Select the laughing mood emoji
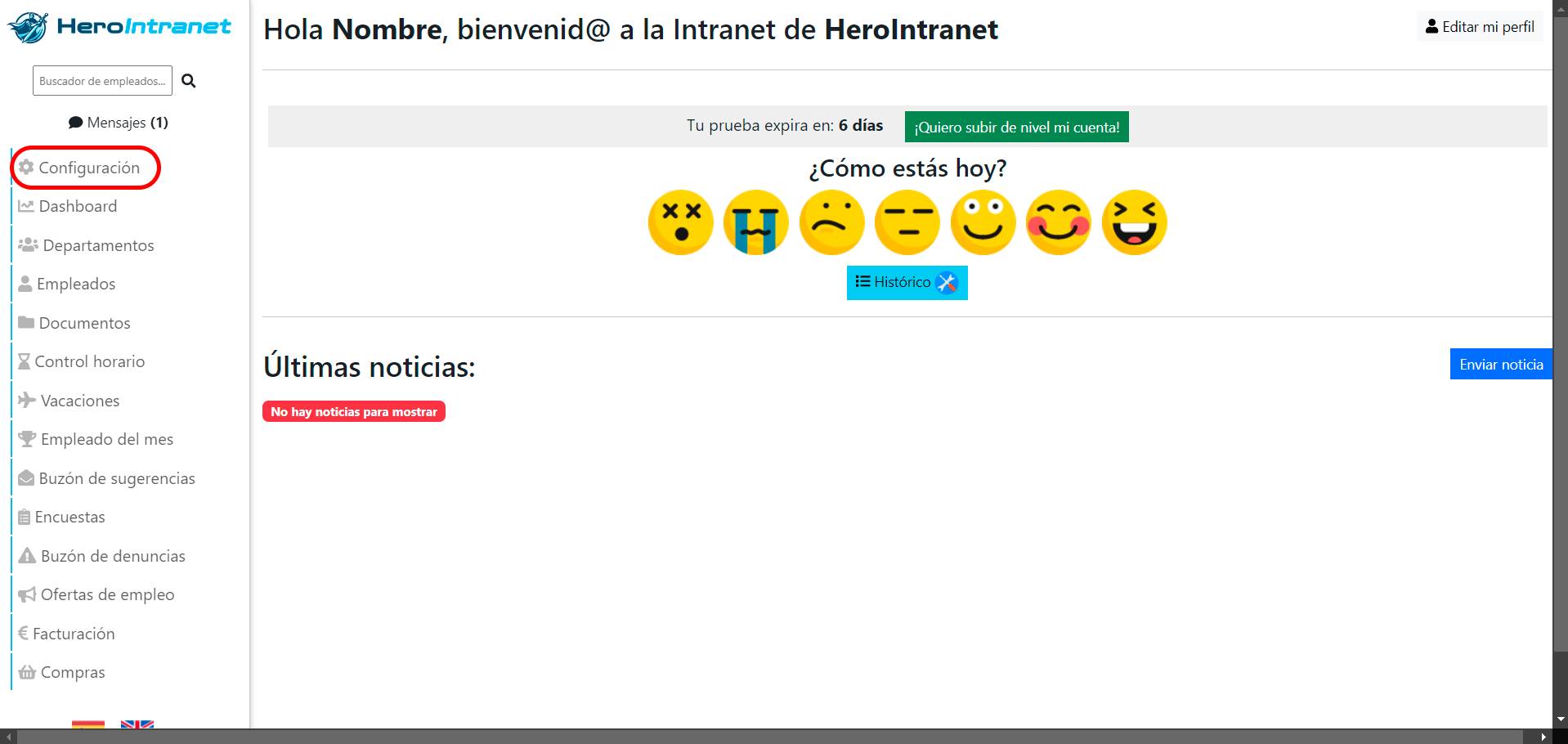Image resolution: width=1568 pixels, height=744 pixels. [x=1135, y=222]
